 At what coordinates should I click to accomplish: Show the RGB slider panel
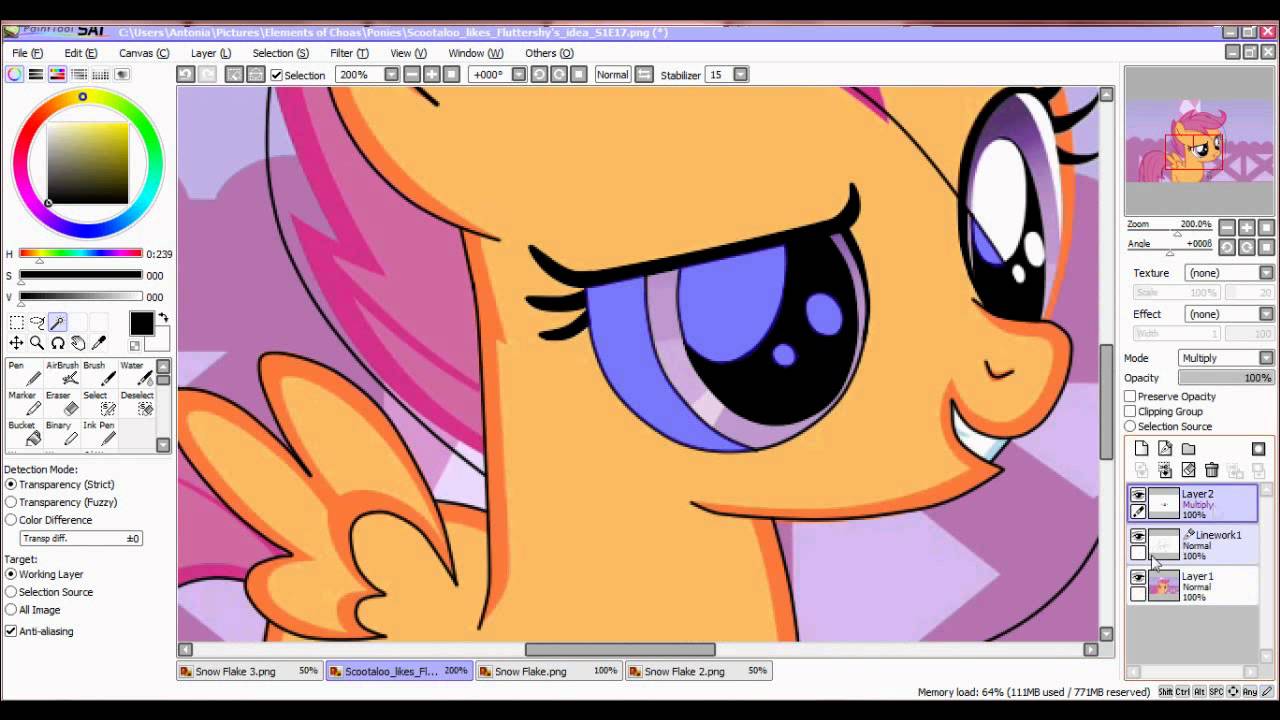(x=36, y=74)
